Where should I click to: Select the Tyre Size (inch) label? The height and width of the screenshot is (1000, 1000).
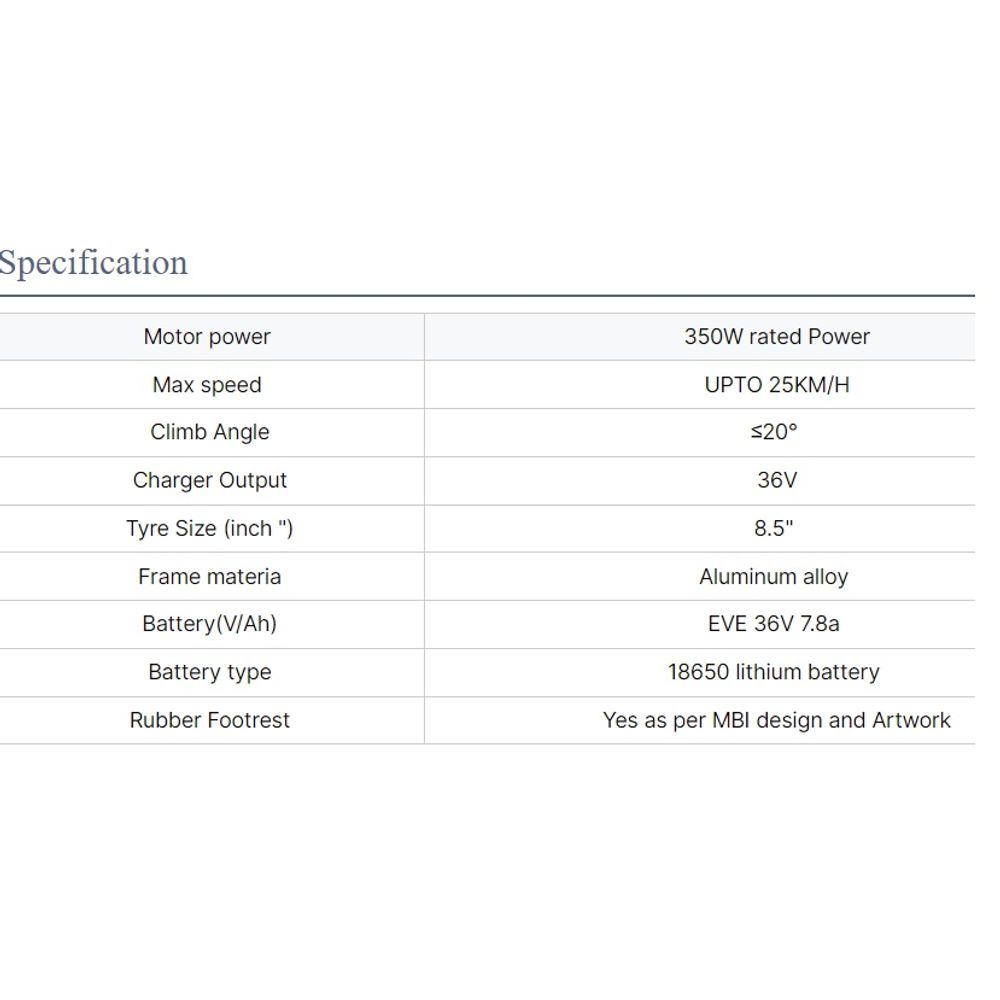(210, 528)
